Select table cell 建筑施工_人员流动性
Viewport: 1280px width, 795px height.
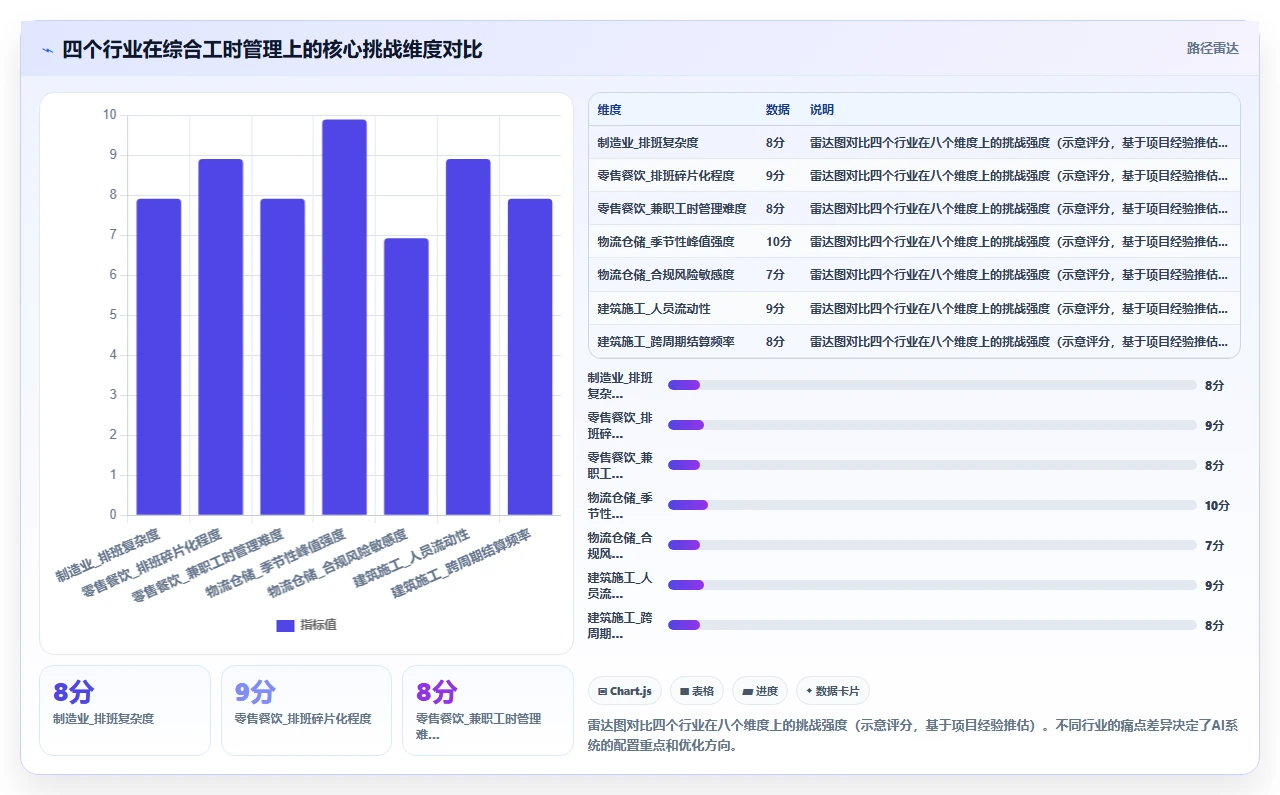click(x=654, y=308)
